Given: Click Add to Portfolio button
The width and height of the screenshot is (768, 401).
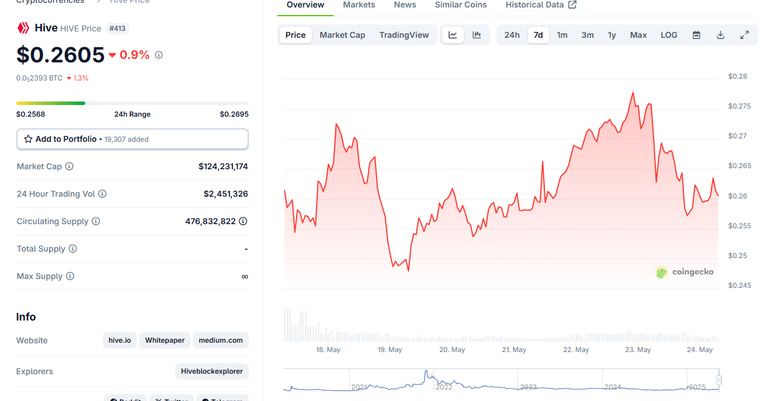Looking at the screenshot, I should (x=132, y=139).
